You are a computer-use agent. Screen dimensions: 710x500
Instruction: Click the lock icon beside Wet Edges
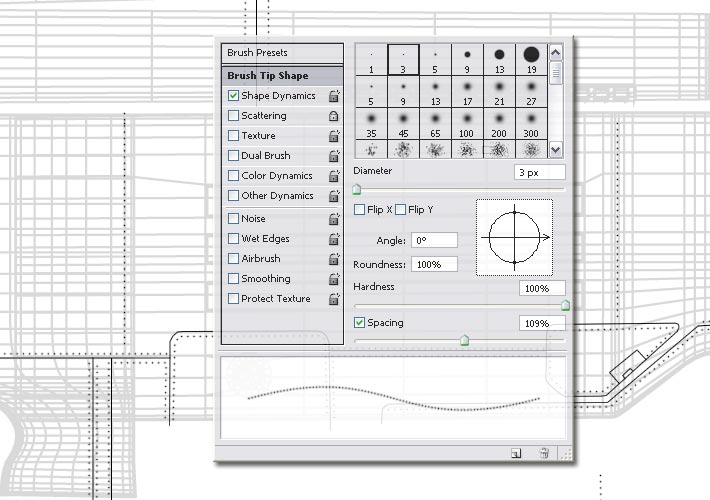pos(334,239)
